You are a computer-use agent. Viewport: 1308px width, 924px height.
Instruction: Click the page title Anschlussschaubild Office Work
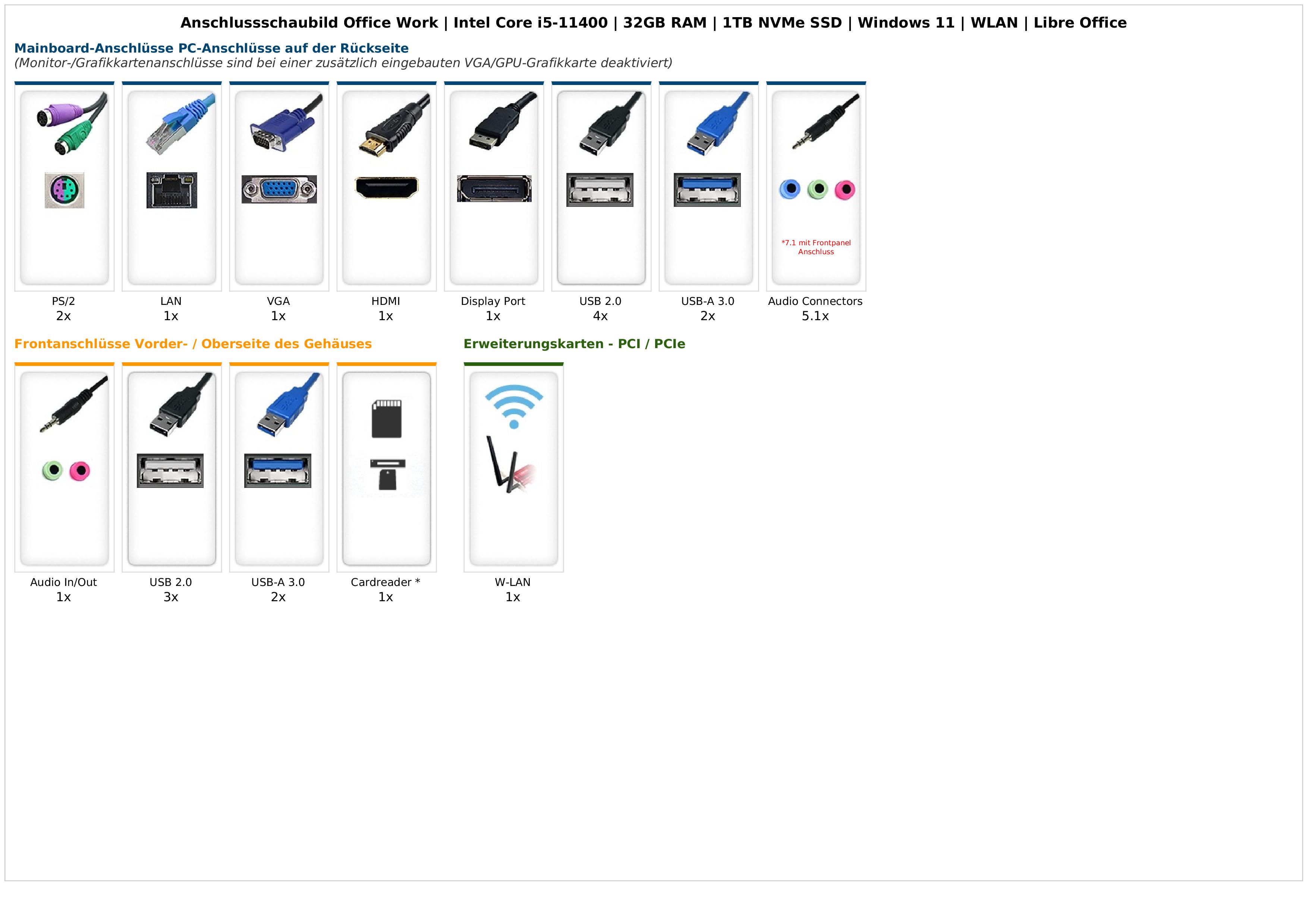pyautogui.click(x=653, y=23)
